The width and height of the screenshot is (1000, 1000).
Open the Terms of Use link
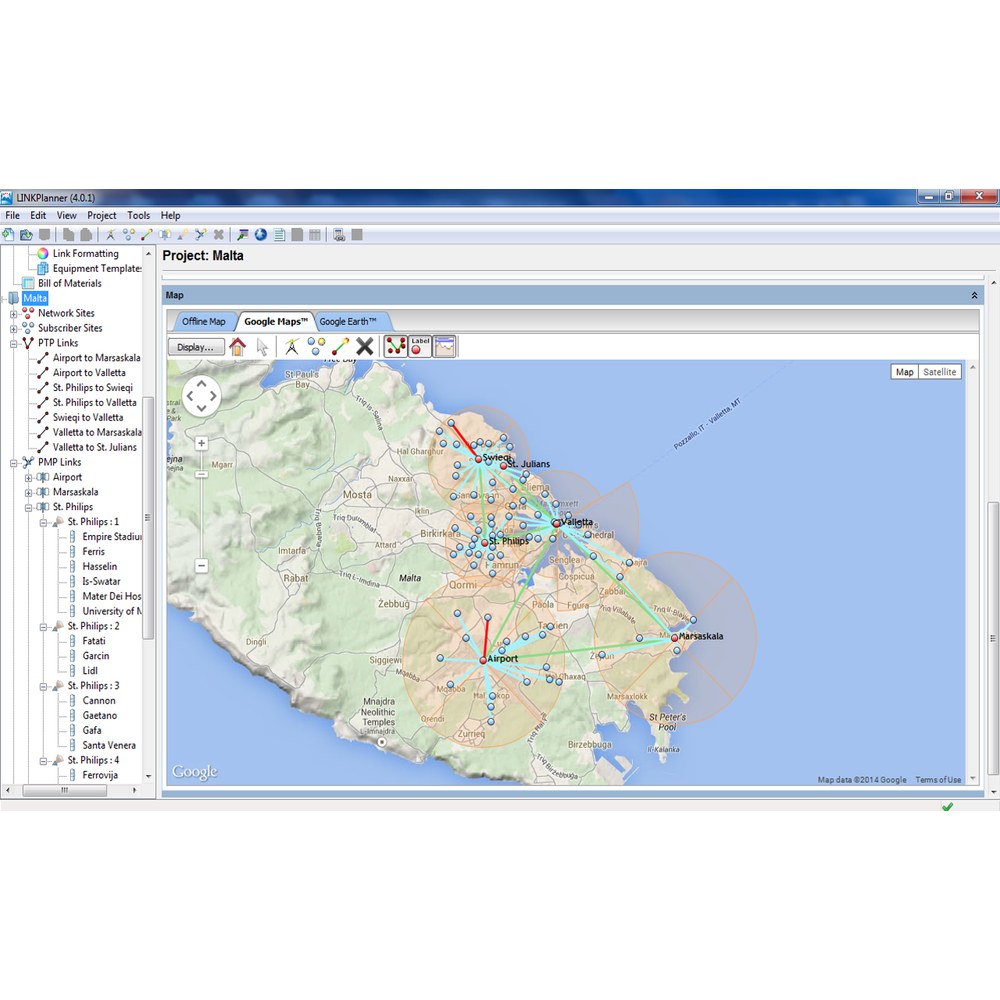tap(938, 779)
